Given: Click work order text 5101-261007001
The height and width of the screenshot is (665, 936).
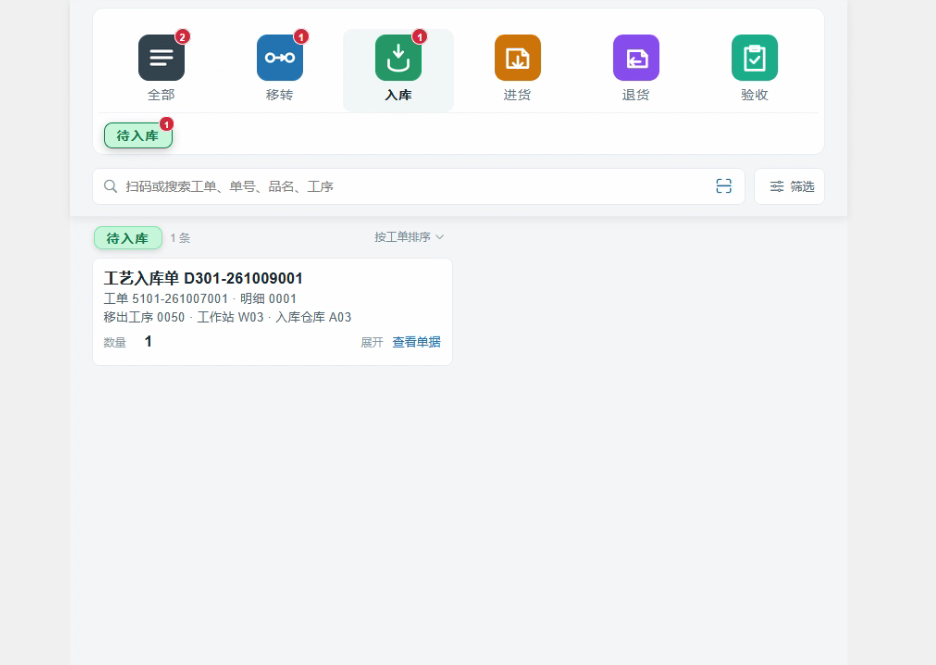Looking at the screenshot, I should click(180, 298).
